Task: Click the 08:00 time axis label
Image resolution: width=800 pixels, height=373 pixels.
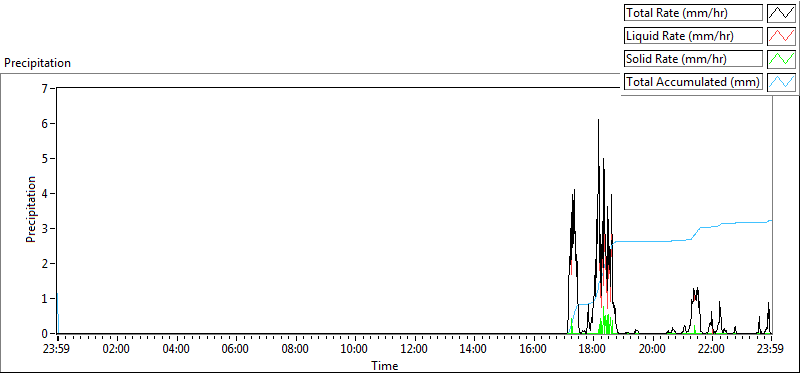Action: pos(295,350)
